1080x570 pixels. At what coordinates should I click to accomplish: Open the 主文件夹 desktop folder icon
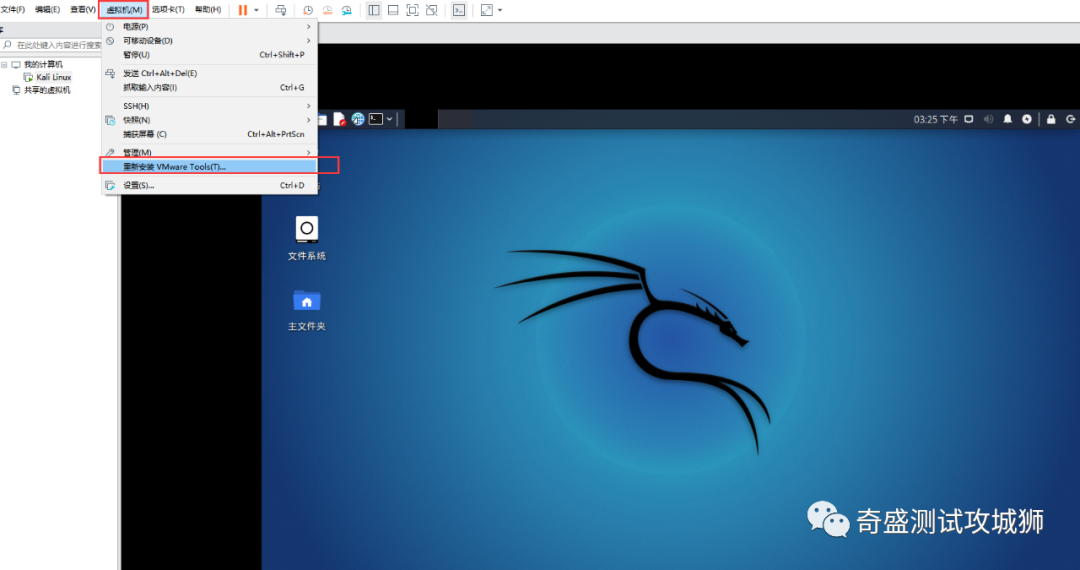pyautogui.click(x=307, y=310)
